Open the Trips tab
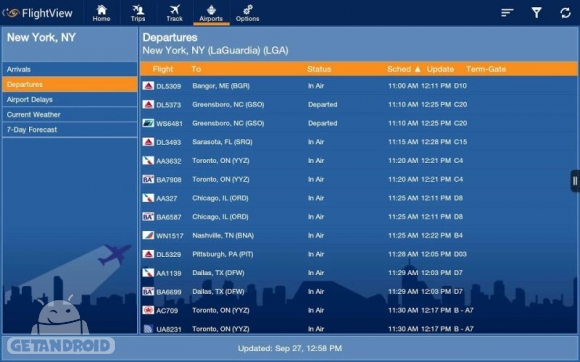Screen dimensions: 580x362 point(138,13)
